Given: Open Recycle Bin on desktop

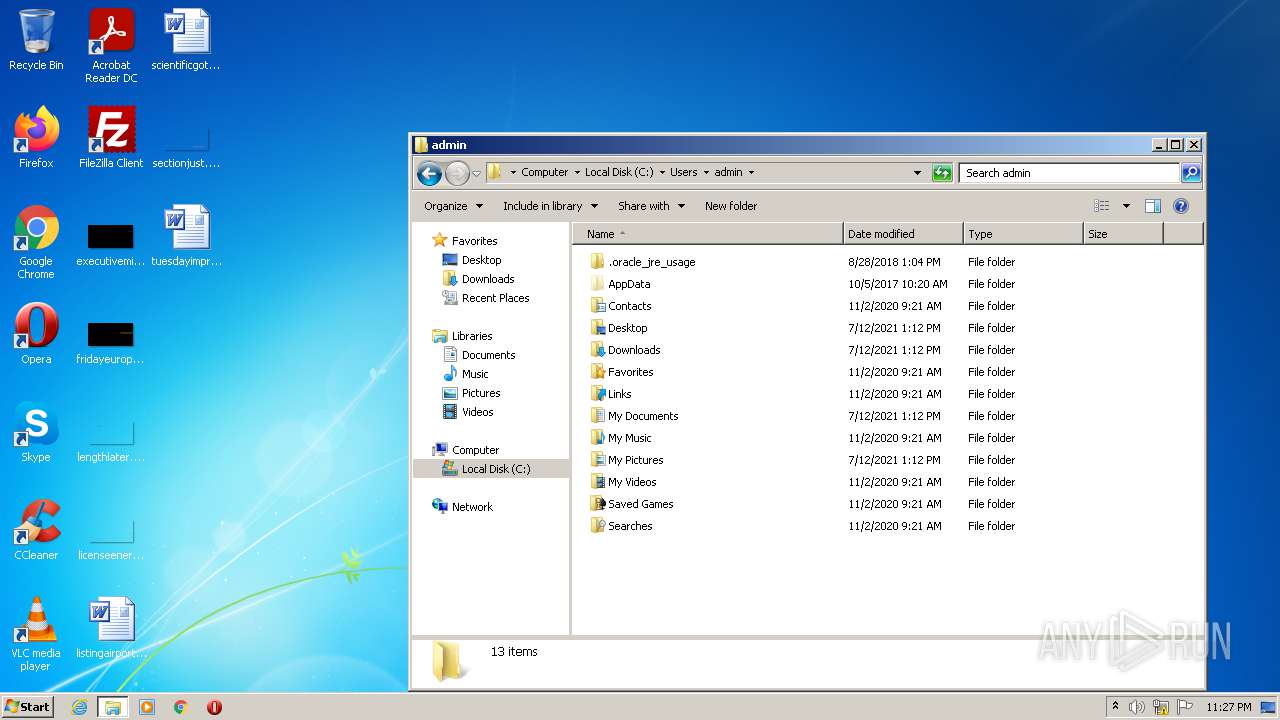Looking at the screenshot, I should pyautogui.click(x=36, y=41).
